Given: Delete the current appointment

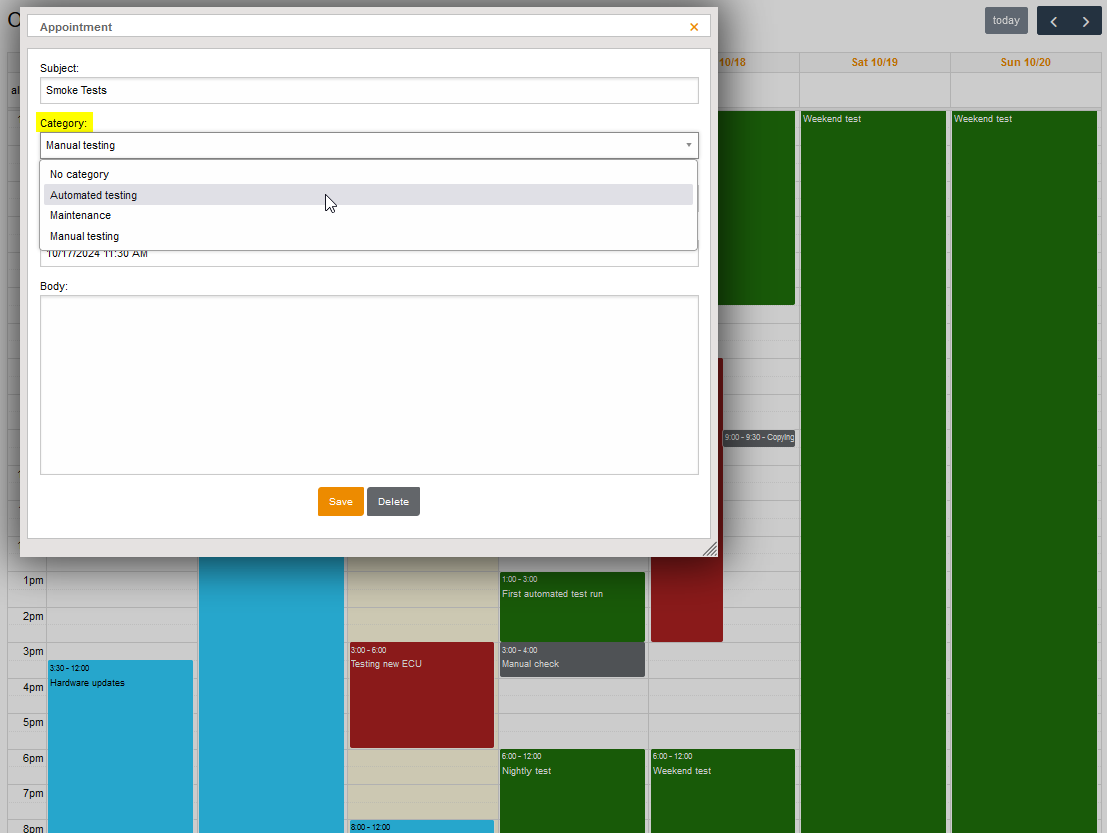Looking at the screenshot, I should point(393,501).
